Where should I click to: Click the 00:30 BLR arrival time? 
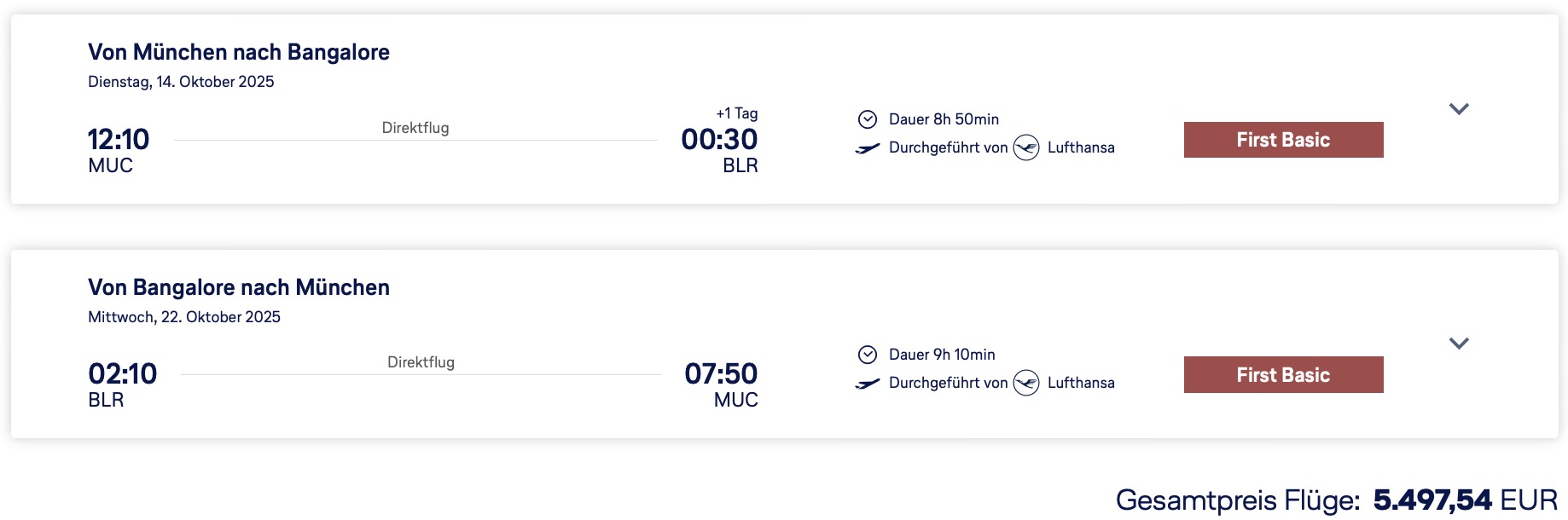point(719,140)
